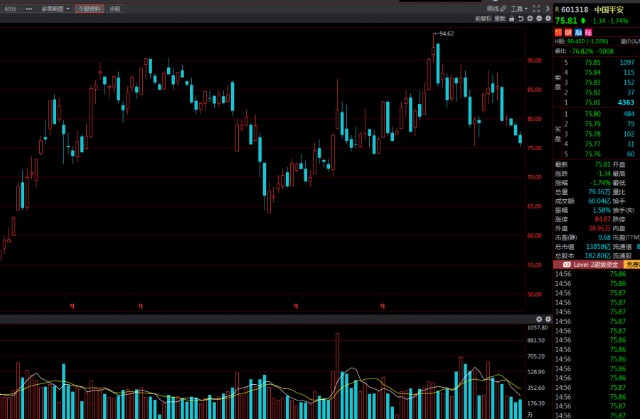Screen dimensions: 640x419
Task: Switch to the 诊股 tab
Action: [115, 8]
